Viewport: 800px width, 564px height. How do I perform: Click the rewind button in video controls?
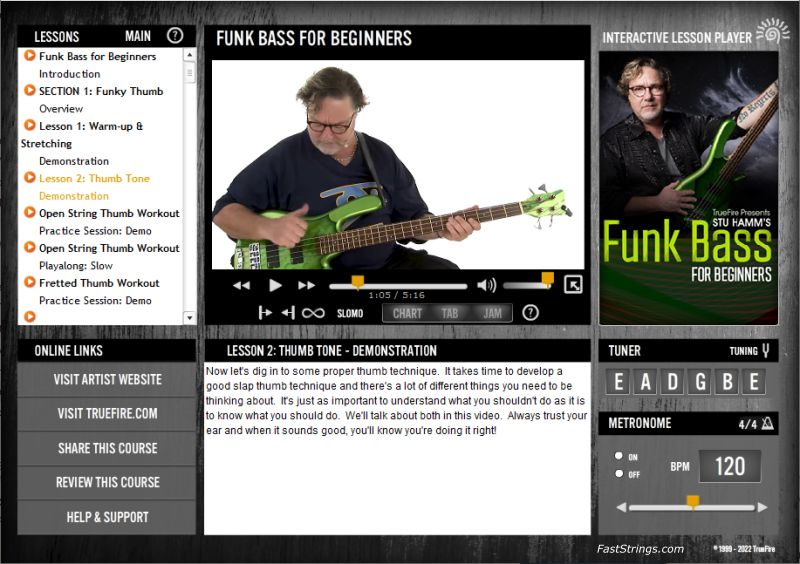241,285
